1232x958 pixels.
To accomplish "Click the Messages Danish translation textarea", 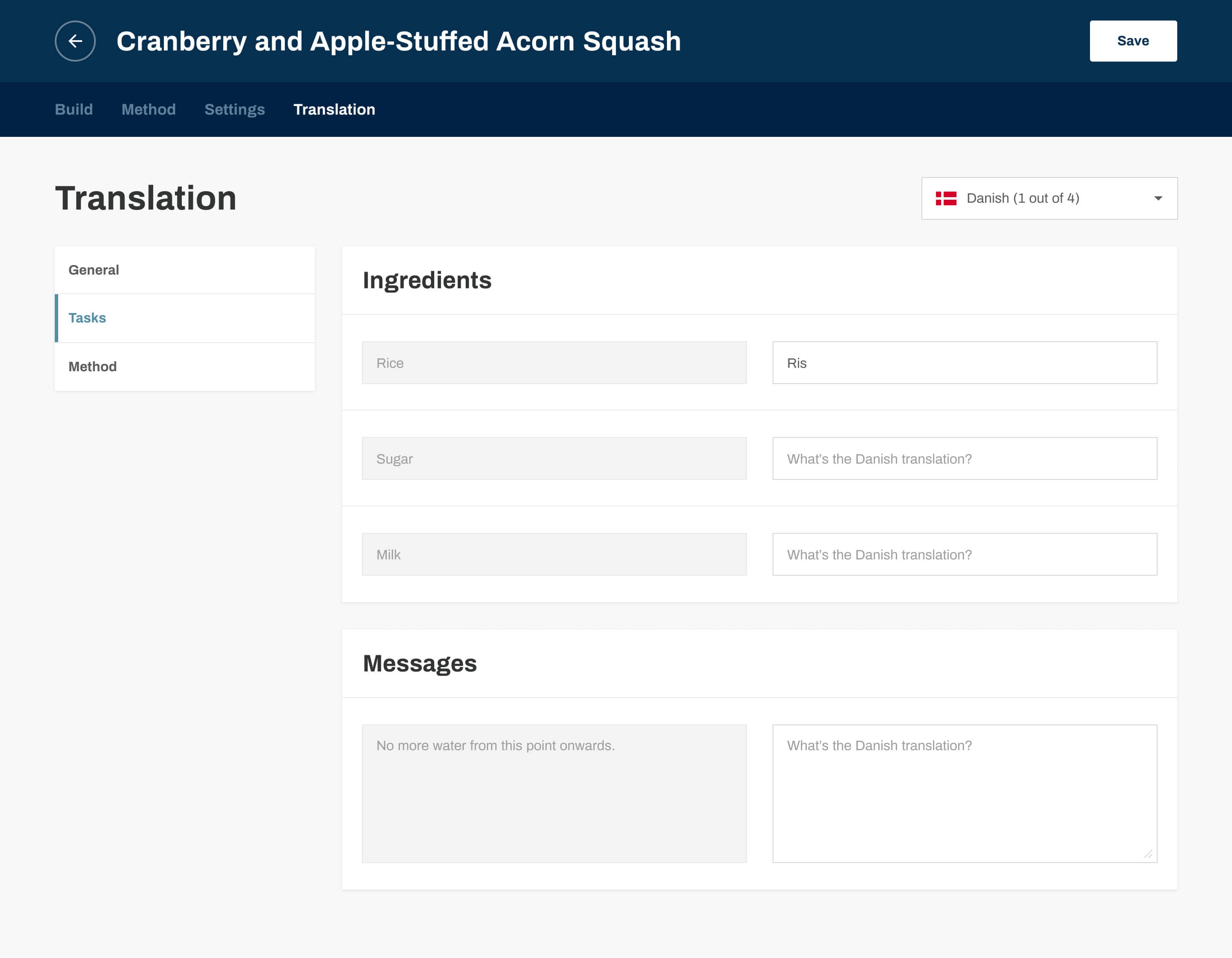I will [x=964, y=793].
